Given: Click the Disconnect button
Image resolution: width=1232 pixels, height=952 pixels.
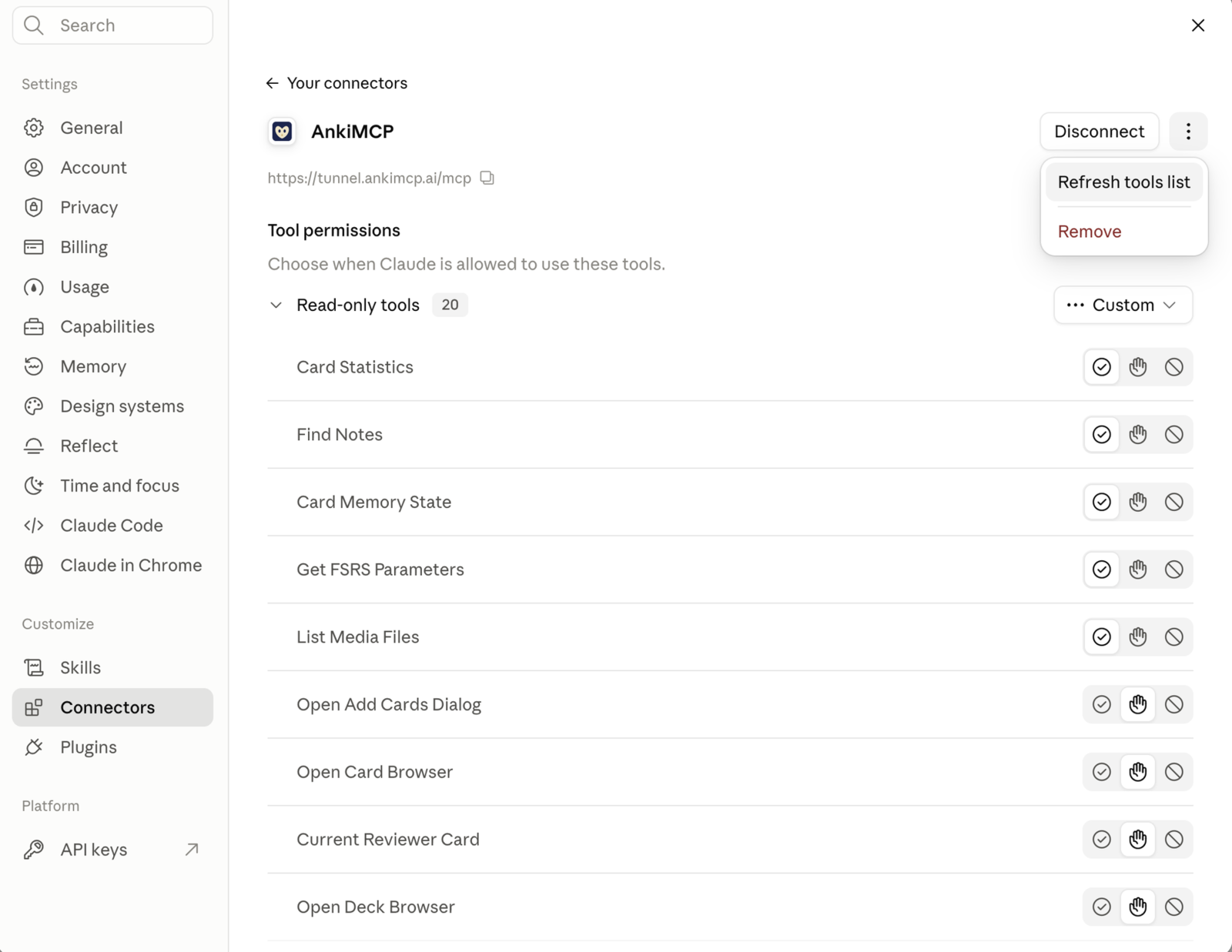Looking at the screenshot, I should pos(1099,132).
